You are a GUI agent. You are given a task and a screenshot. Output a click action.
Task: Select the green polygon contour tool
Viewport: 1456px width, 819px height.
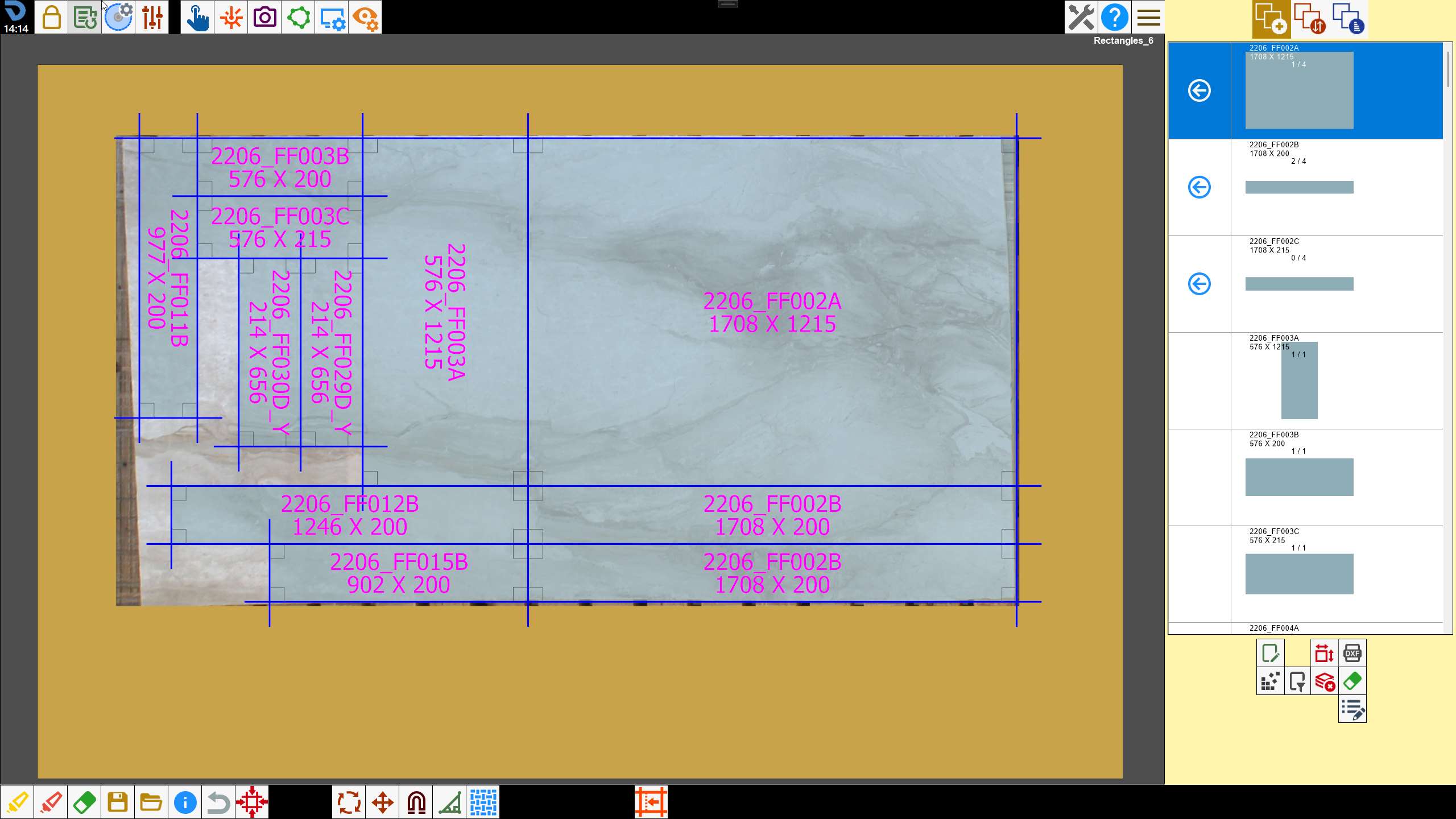(x=299, y=17)
